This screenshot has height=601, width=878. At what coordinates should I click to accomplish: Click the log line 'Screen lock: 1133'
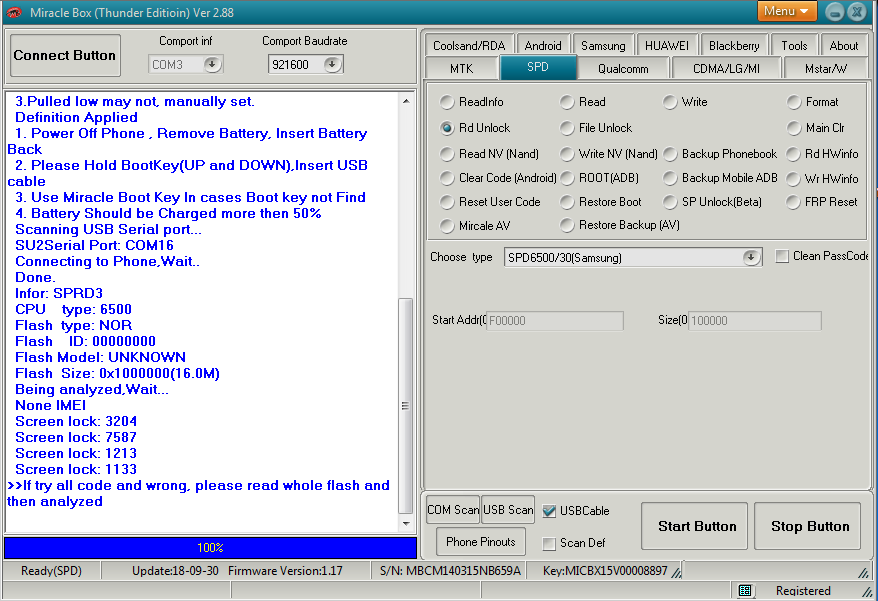(x=76, y=469)
